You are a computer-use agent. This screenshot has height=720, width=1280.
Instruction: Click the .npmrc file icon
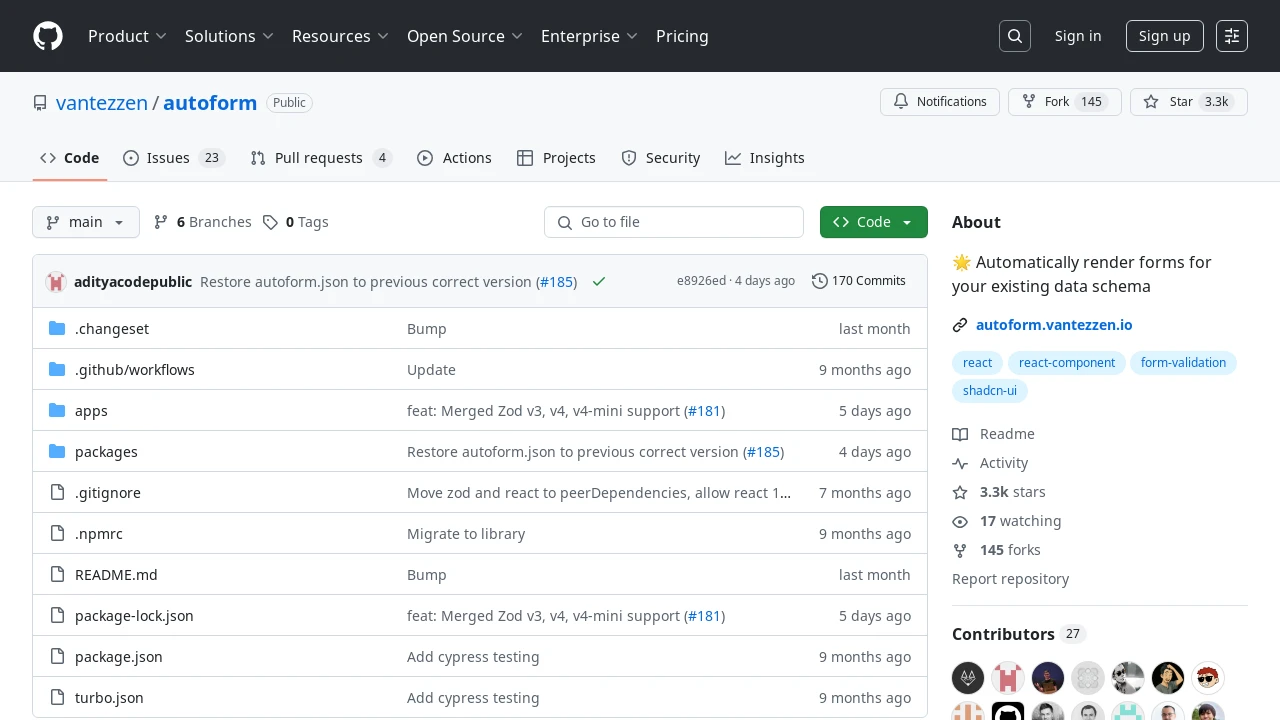click(57, 534)
